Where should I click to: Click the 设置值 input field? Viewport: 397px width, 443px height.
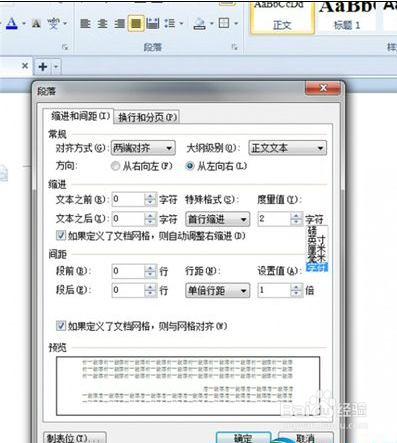pyautogui.click(x=274, y=290)
